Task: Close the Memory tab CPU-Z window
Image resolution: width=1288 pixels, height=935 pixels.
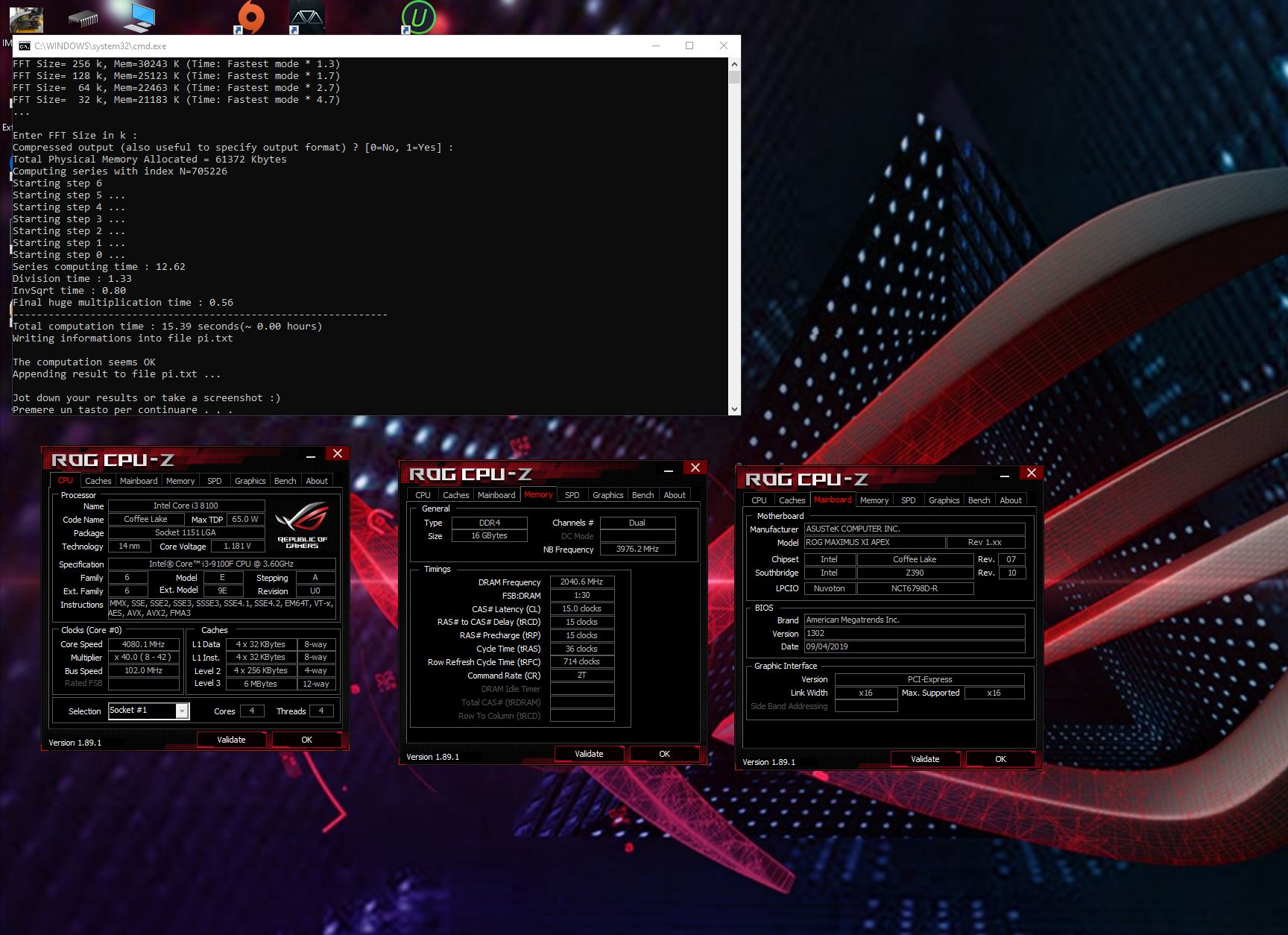Action: point(695,467)
